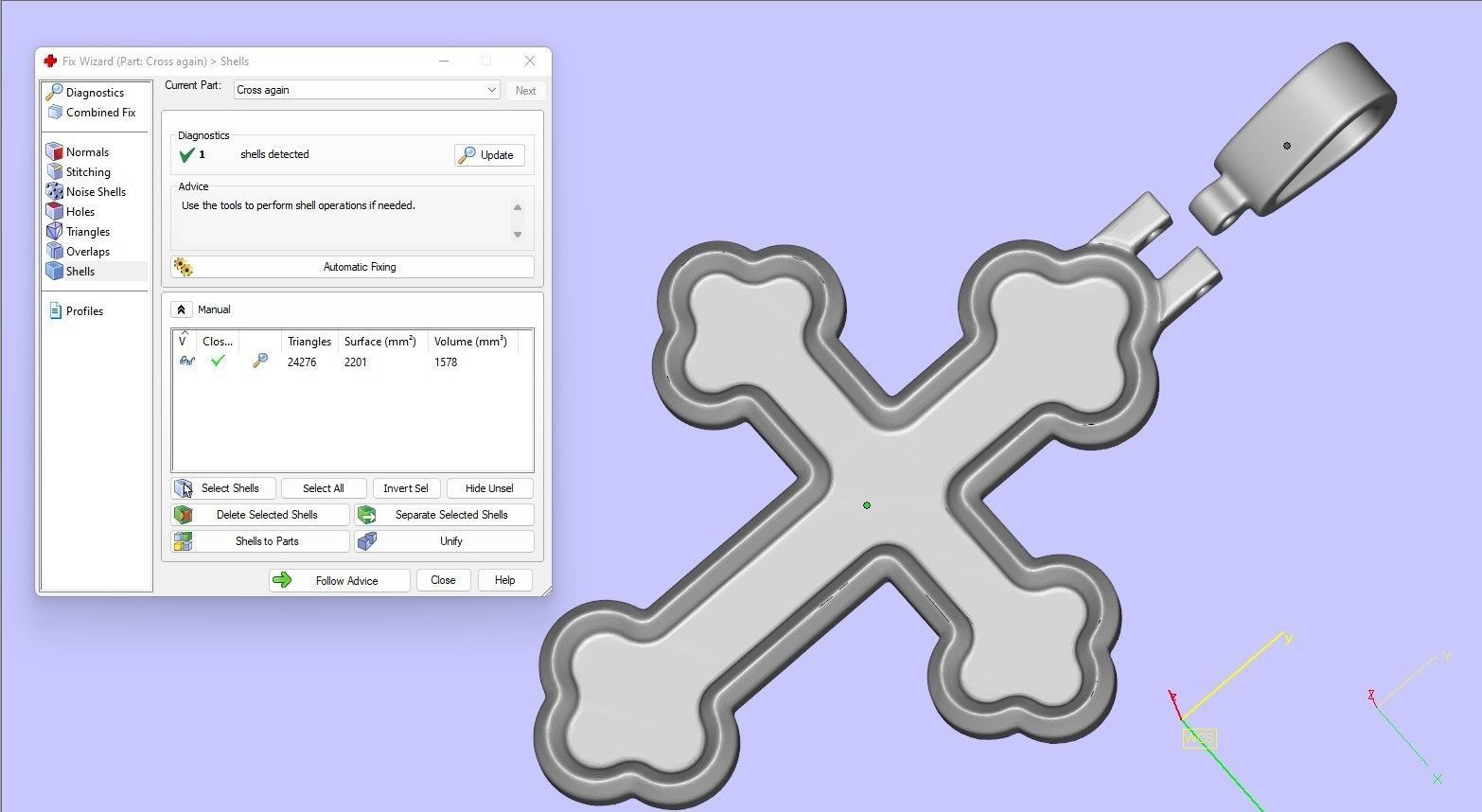Viewport: 1482px width, 812px height.
Task: Switch to the Triangles page
Action: point(88,232)
